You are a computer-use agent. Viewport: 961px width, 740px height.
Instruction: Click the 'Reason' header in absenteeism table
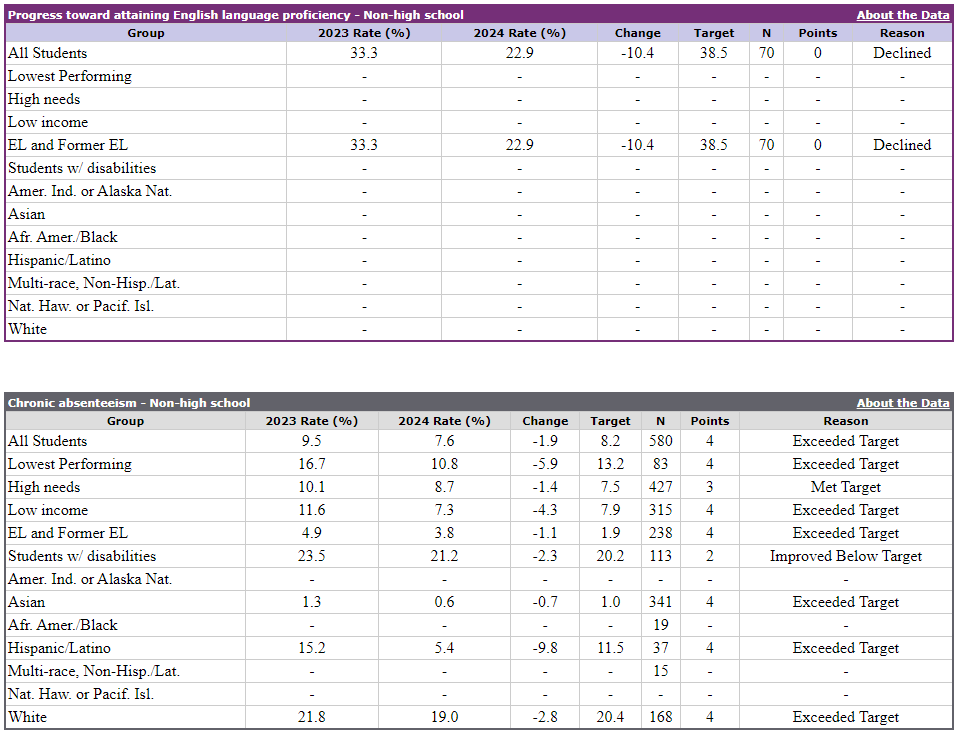coord(846,421)
